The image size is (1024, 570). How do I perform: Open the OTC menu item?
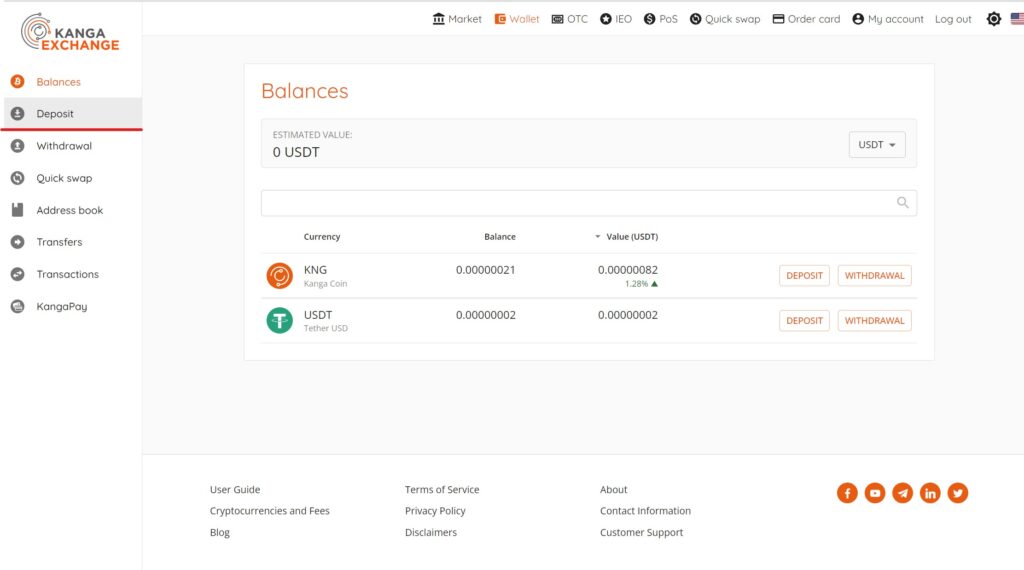pyautogui.click(x=577, y=19)
